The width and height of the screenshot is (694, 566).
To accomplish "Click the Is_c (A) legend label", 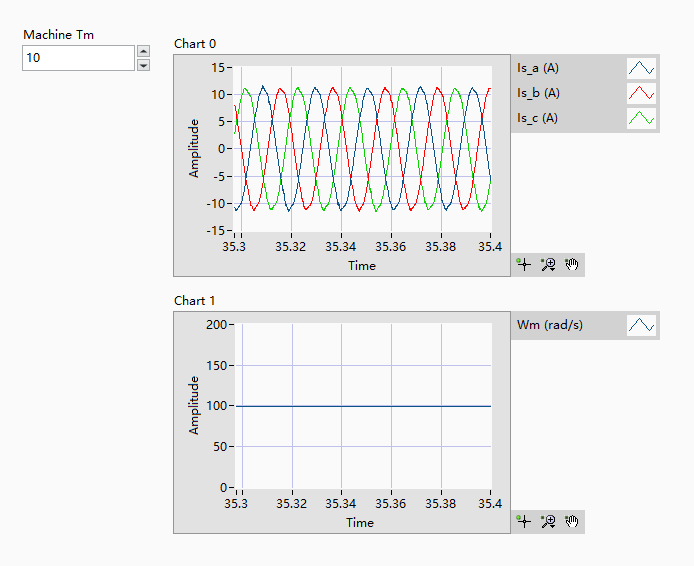I will 537,118.
